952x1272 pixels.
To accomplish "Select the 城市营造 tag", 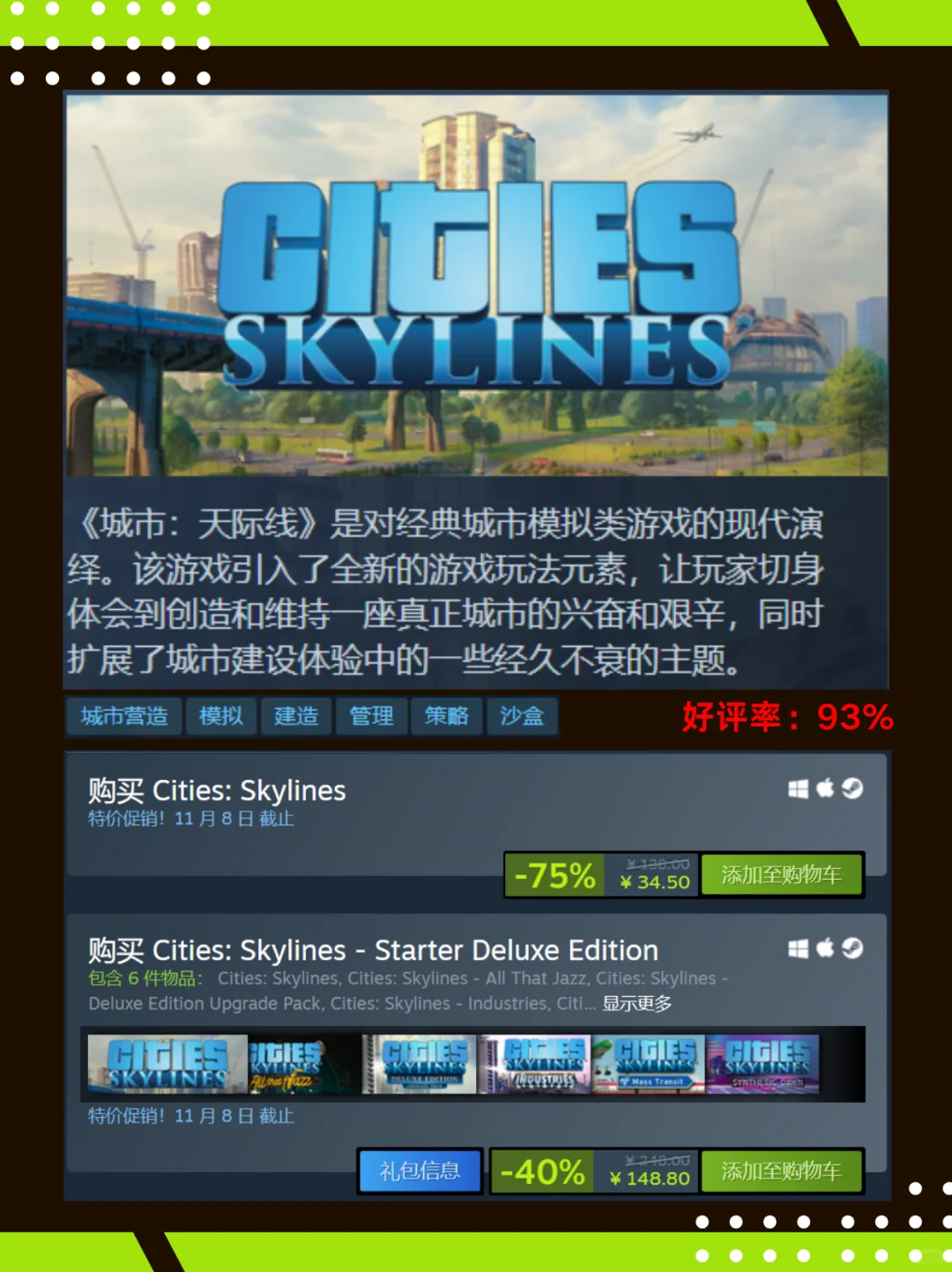I will click(123, 716).
